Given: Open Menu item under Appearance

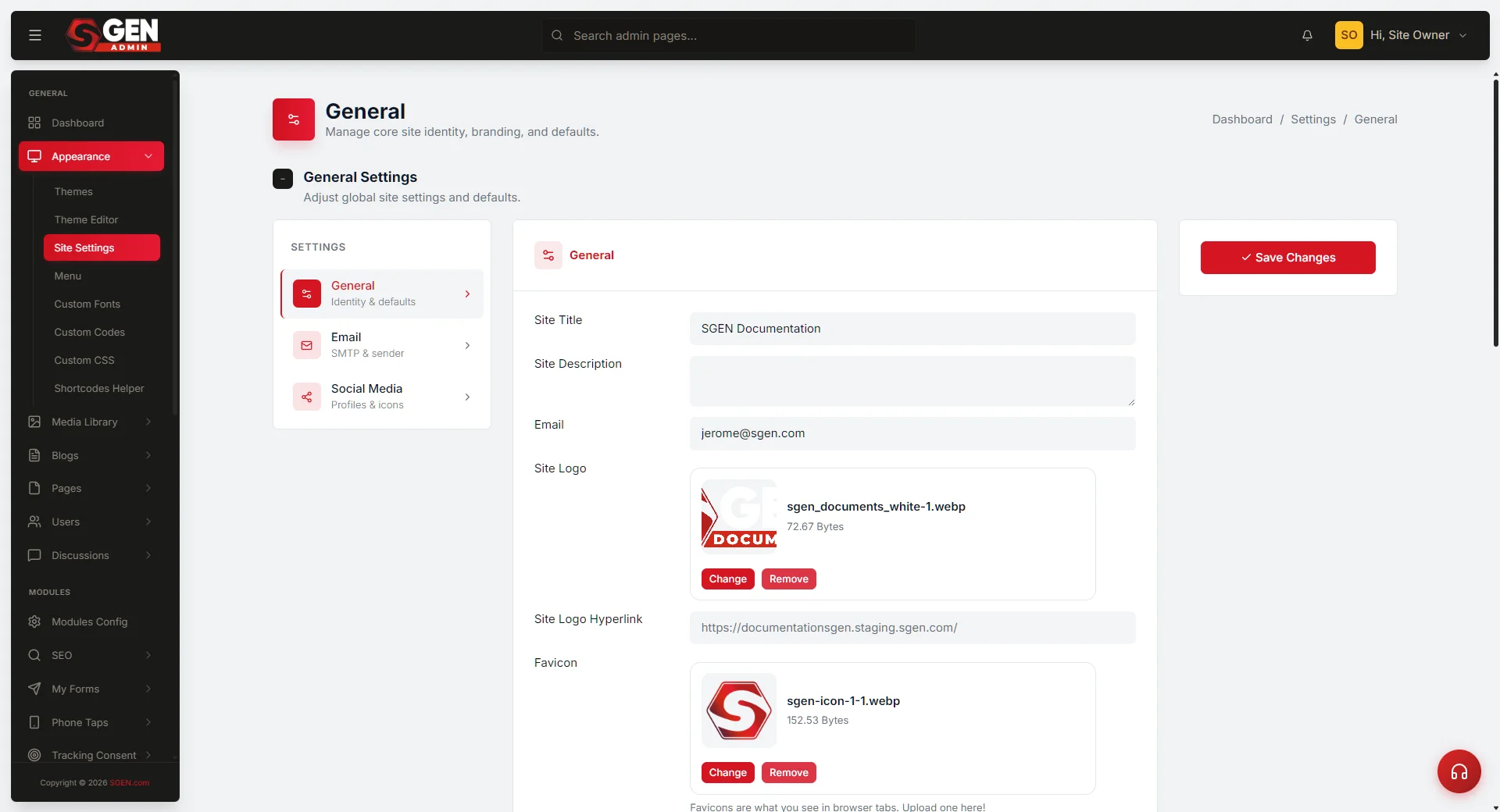Looking at the screenshot, I should pos(68,276).
